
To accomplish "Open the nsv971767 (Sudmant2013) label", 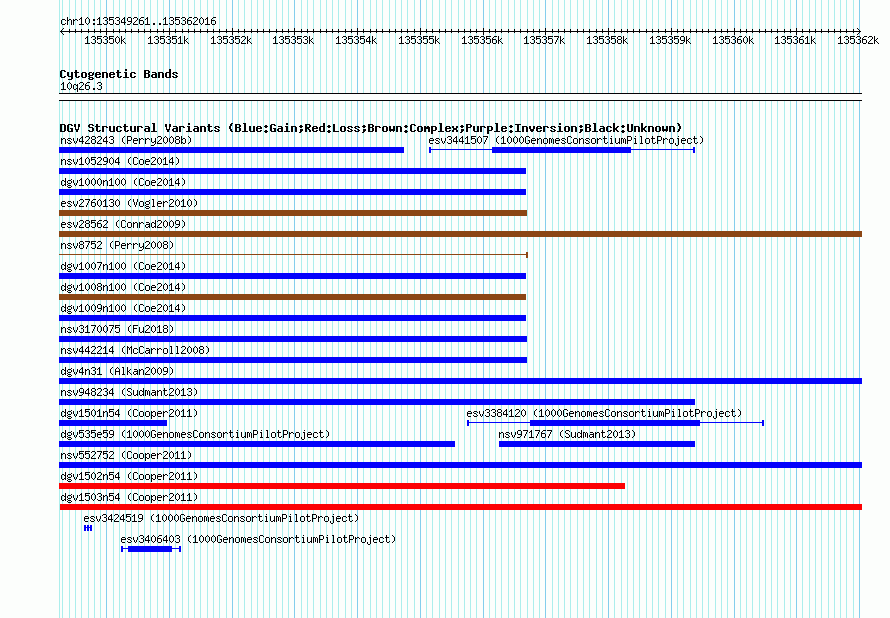I will click(x=567, y=434).
